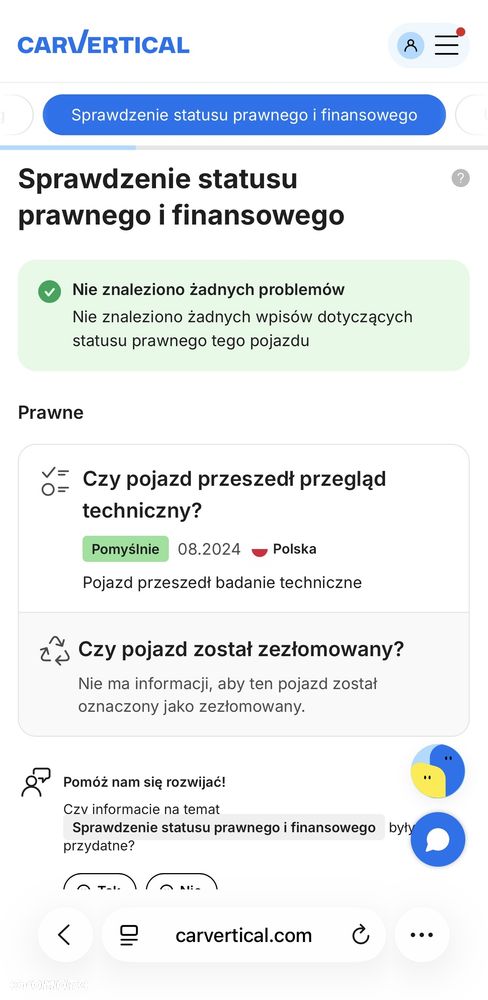Open the user account profile icon

[410, 45]
